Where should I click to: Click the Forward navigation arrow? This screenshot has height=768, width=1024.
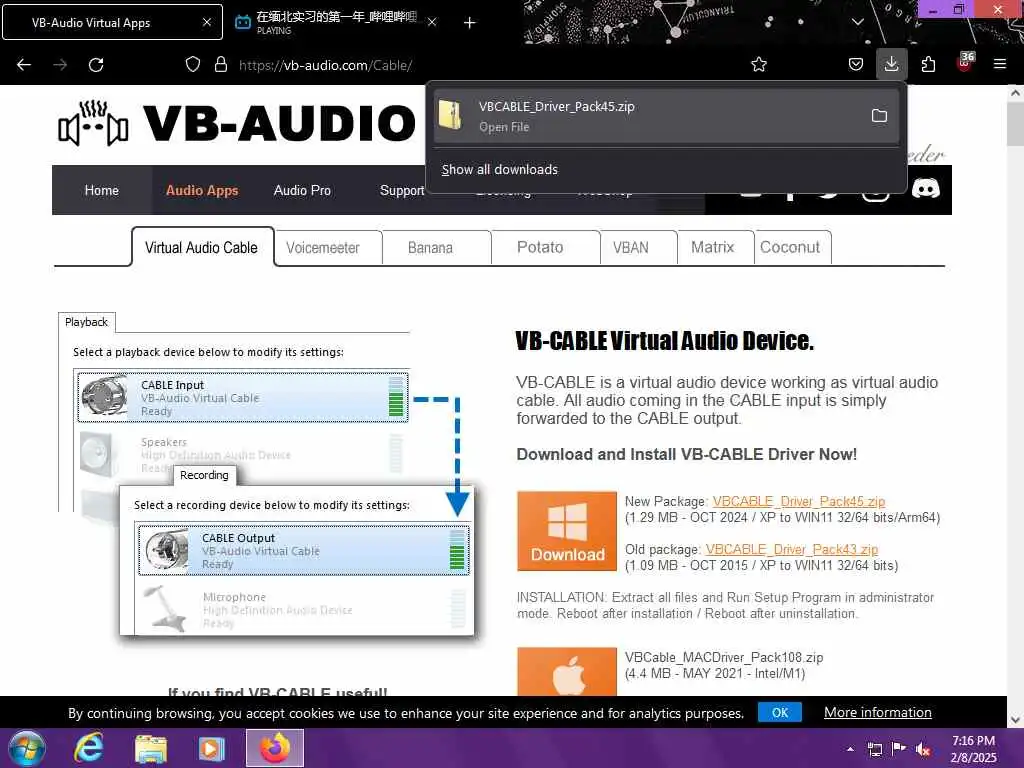tap(60, 65)
